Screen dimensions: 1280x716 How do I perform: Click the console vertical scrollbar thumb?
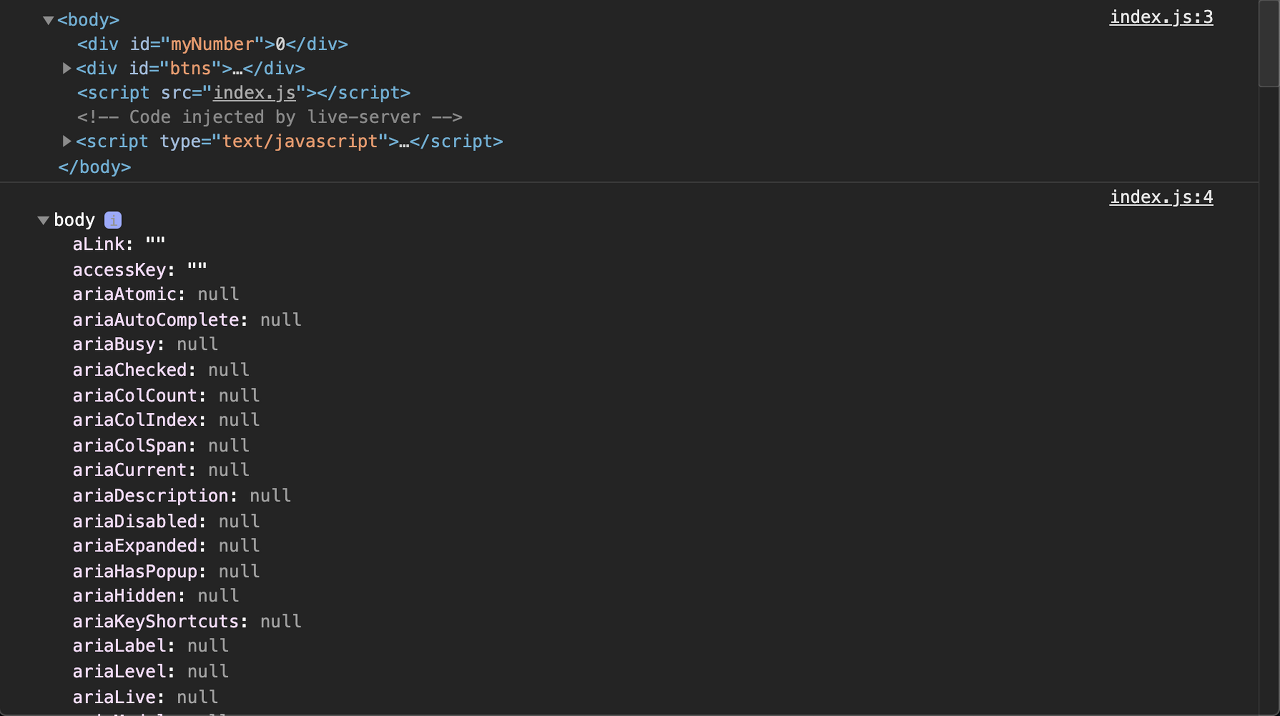click(x=1268, y=45)
